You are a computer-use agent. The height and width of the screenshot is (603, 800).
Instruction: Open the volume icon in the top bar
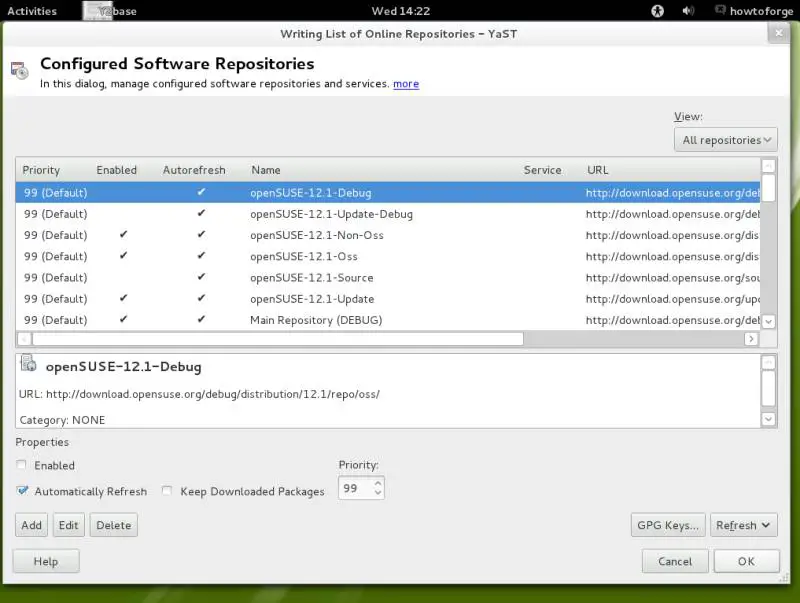688,11
